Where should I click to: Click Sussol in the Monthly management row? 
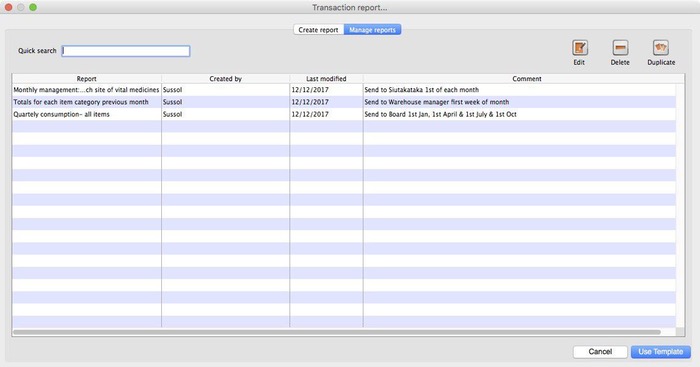pyautogui.click(x=172, y=90)
